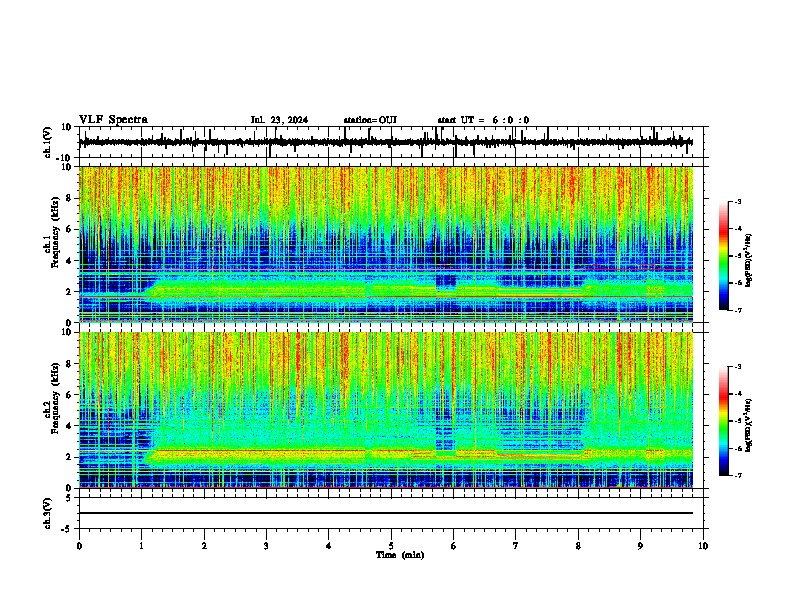Click the ch.1 colorbar log(PSD) label
Image resolution: width=792 pixels, height=612 pixels.
749,261
